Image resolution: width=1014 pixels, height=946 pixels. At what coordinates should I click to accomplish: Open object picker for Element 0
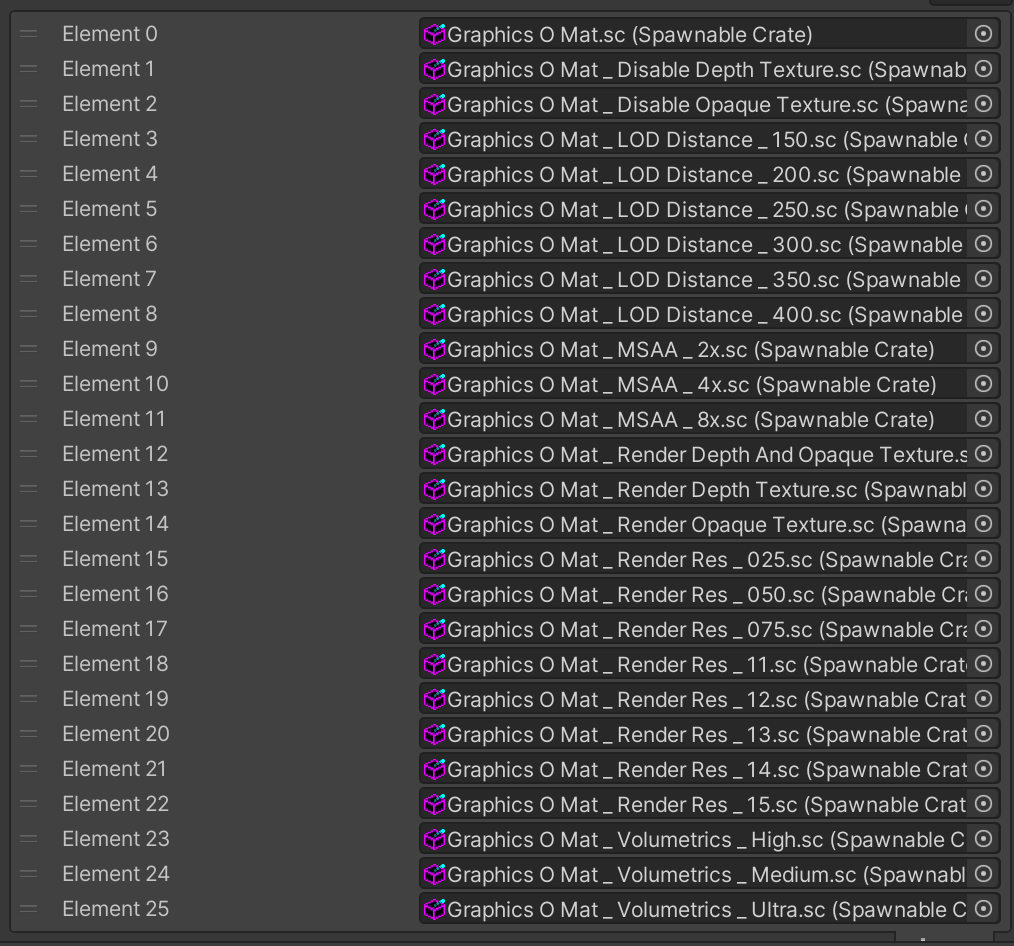[983, 34]
